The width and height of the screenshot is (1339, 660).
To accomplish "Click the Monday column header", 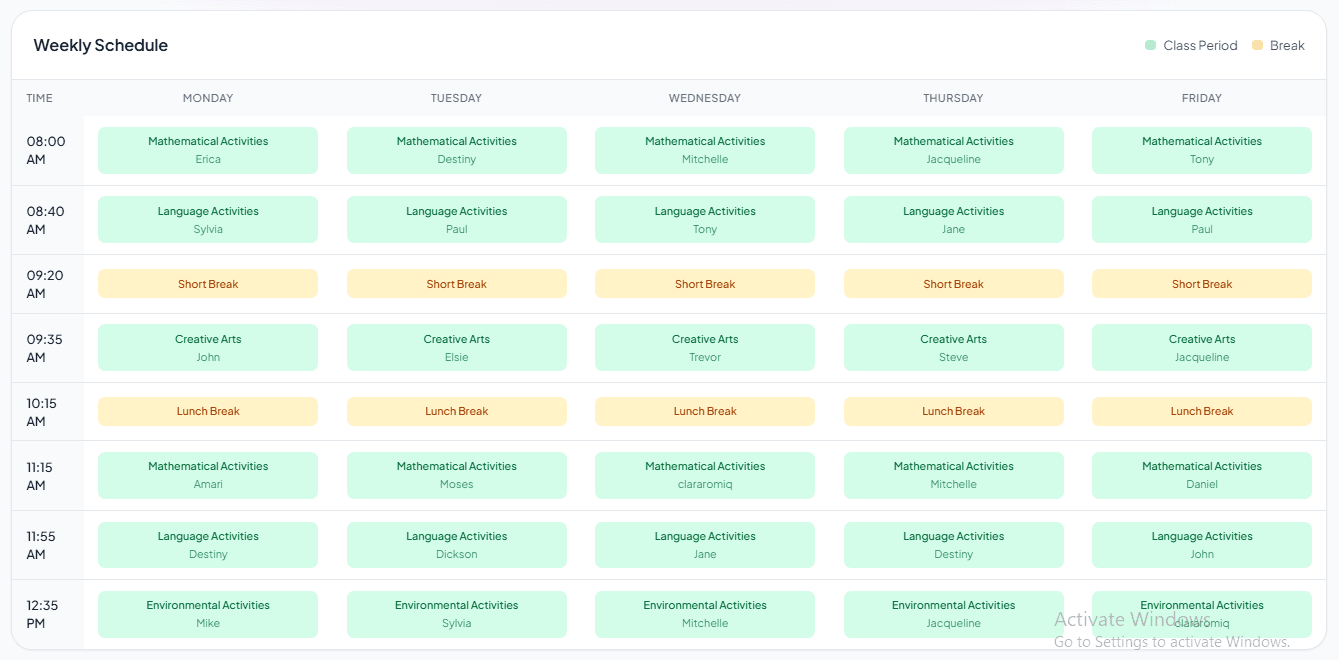I will tap(208, 98).
